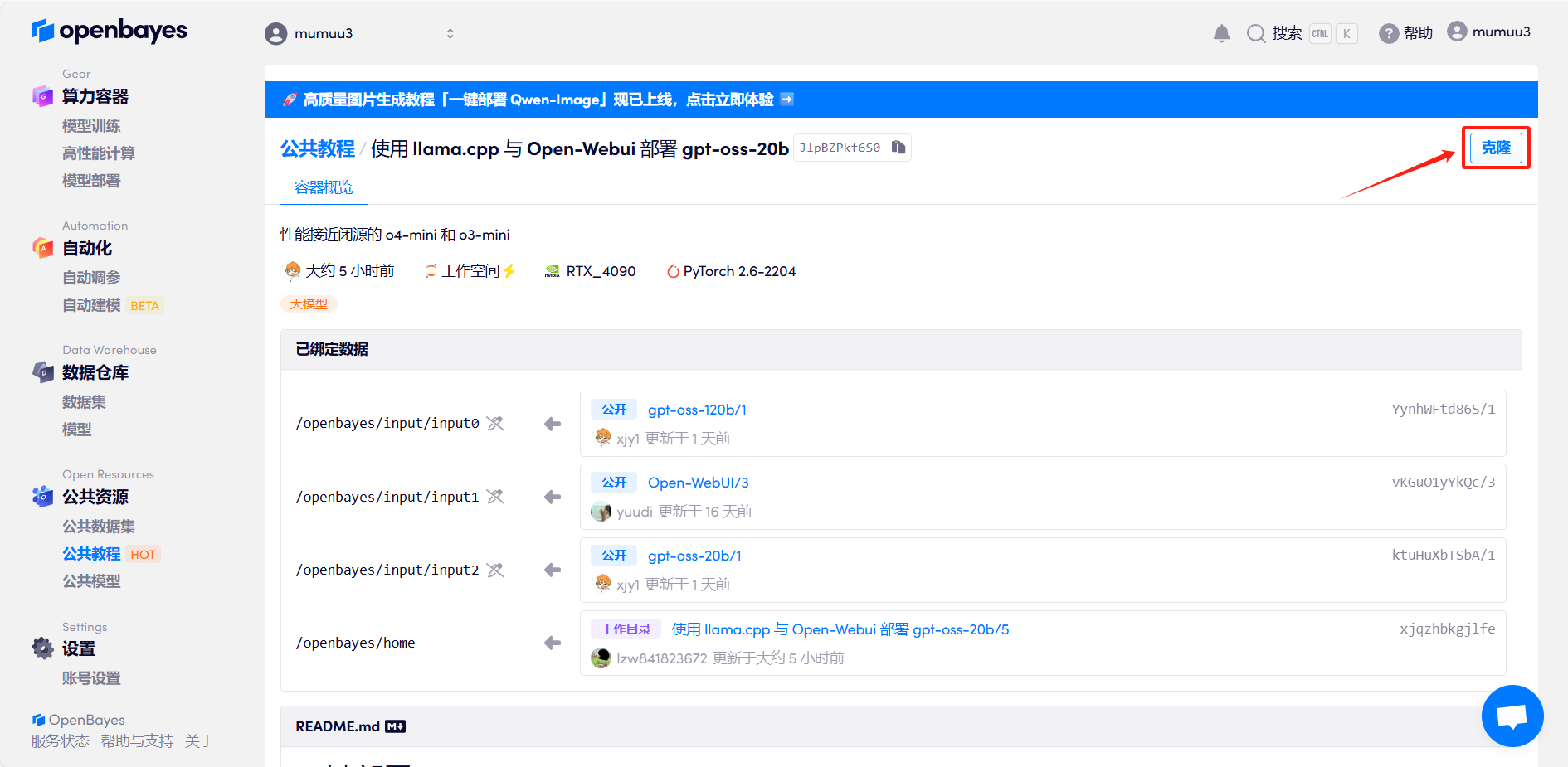The image size is (1568, 767).
Task: Click the unbind icon beside input1 path
Action: point(495,497)
